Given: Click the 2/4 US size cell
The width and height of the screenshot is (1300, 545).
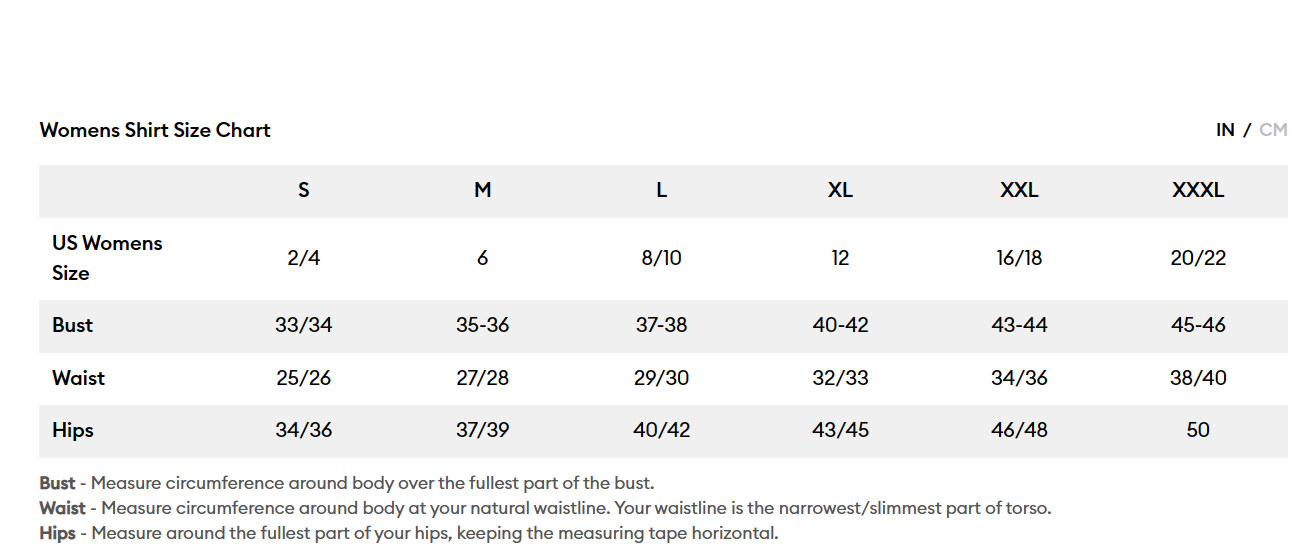Looking at the screenshot, I should coord(304,258).
